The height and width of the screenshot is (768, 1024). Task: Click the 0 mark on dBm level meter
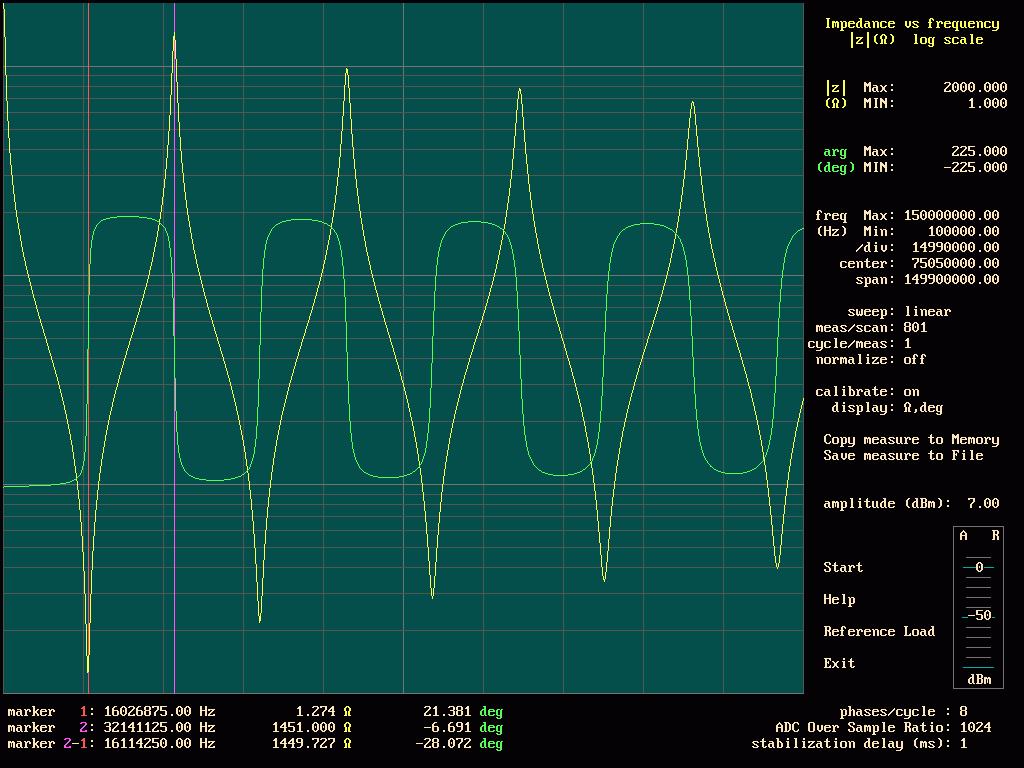click(978, 568)
